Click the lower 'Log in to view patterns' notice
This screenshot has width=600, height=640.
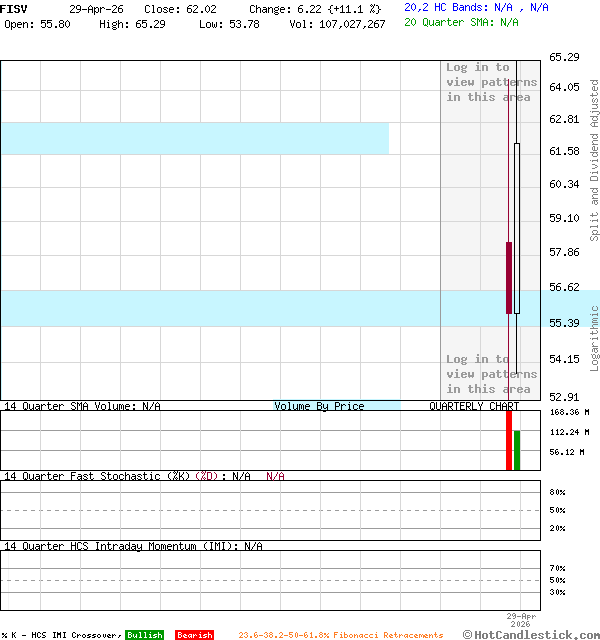click(490, 374)
